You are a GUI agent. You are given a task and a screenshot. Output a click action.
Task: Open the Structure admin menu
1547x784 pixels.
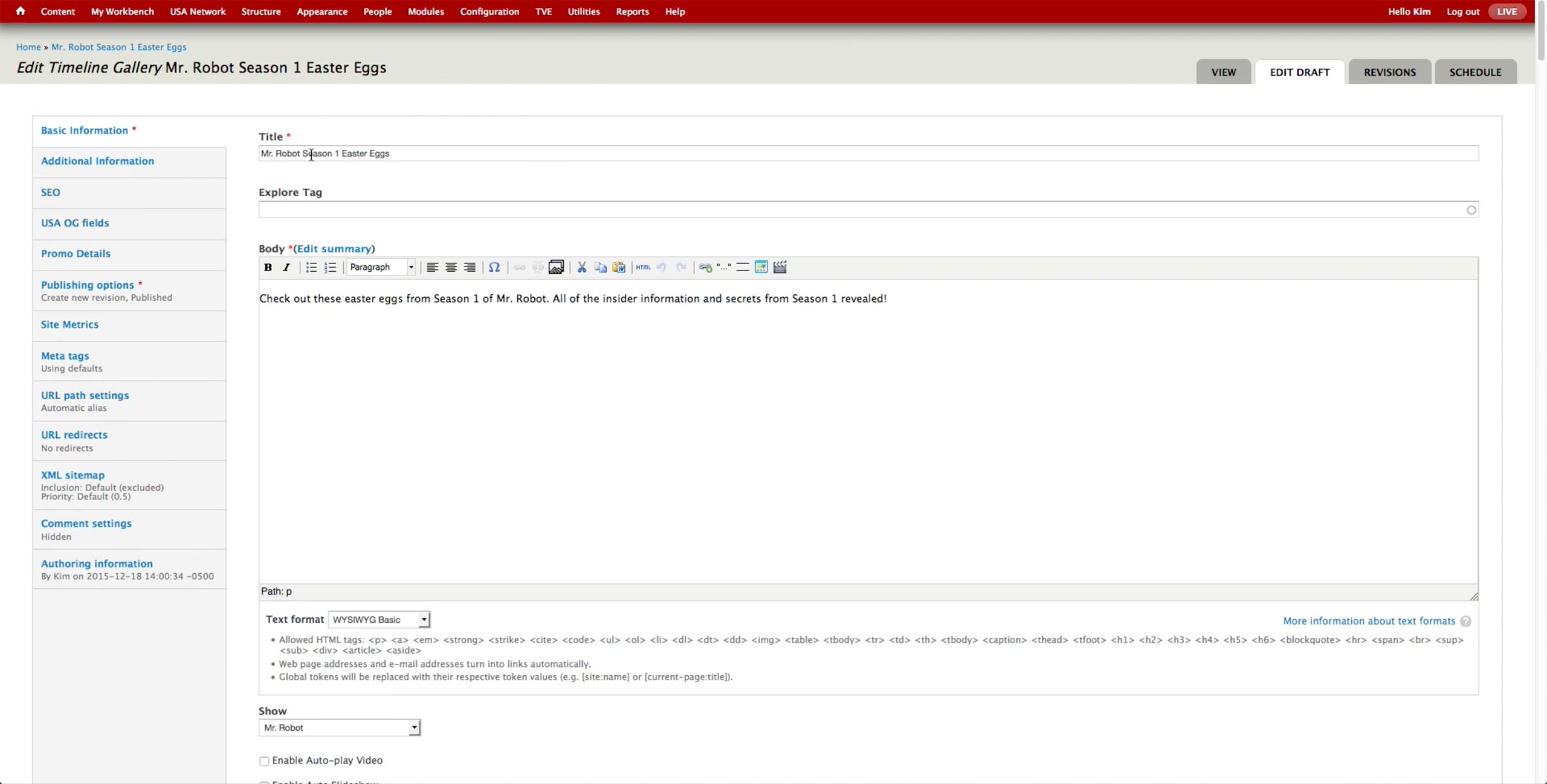tap(260, 11)
